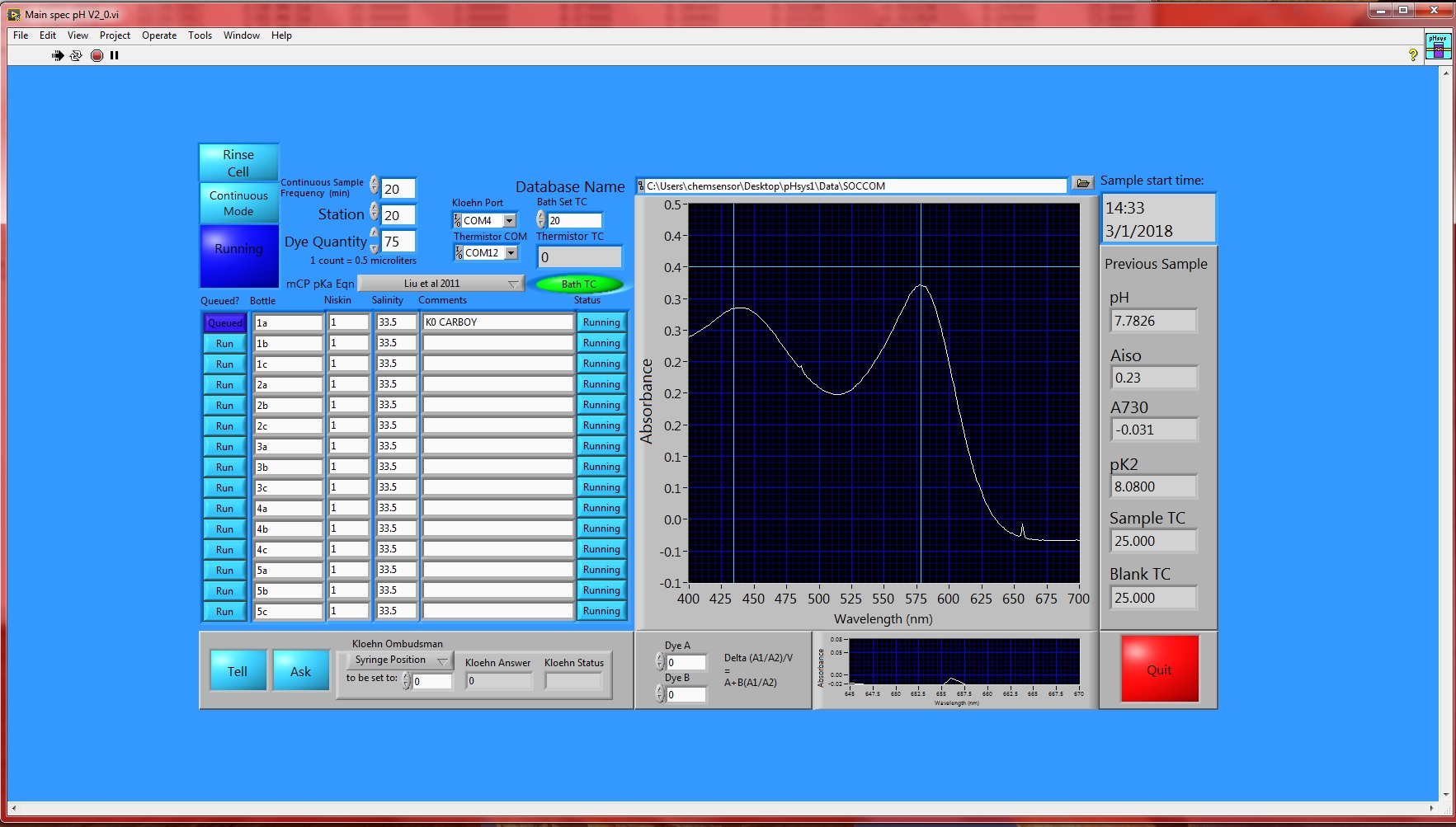The image size is (1456, 827).
Task: Click the main Absorbance spectrum graph
Action: 883,394
